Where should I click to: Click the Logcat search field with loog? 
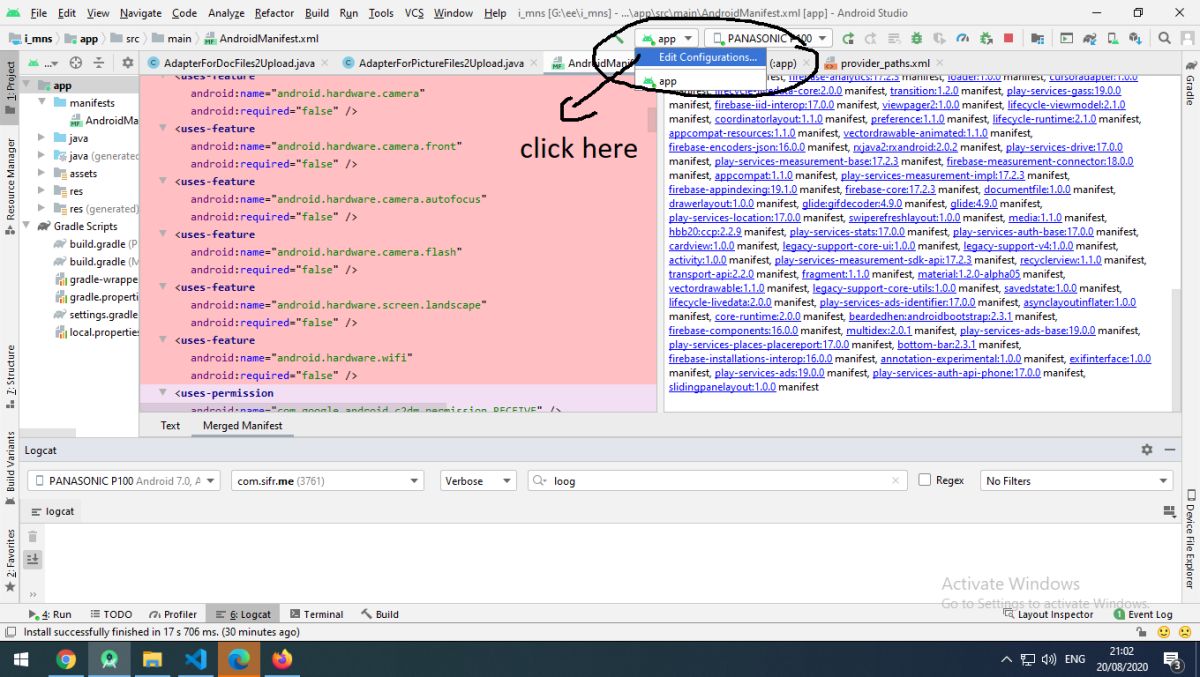(718, 481)
